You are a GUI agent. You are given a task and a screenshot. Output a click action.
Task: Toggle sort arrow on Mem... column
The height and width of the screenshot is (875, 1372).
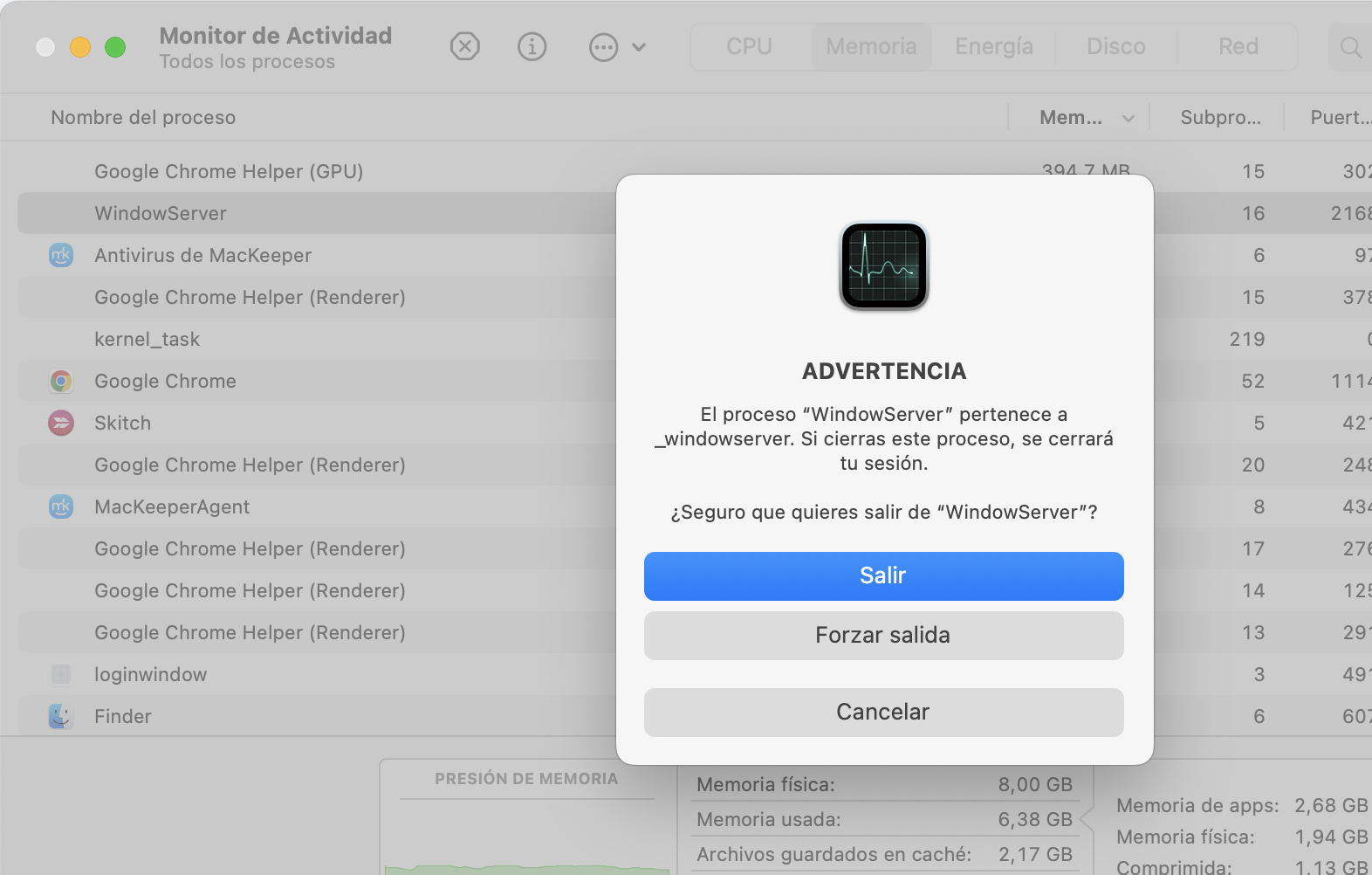point(1128,118)
